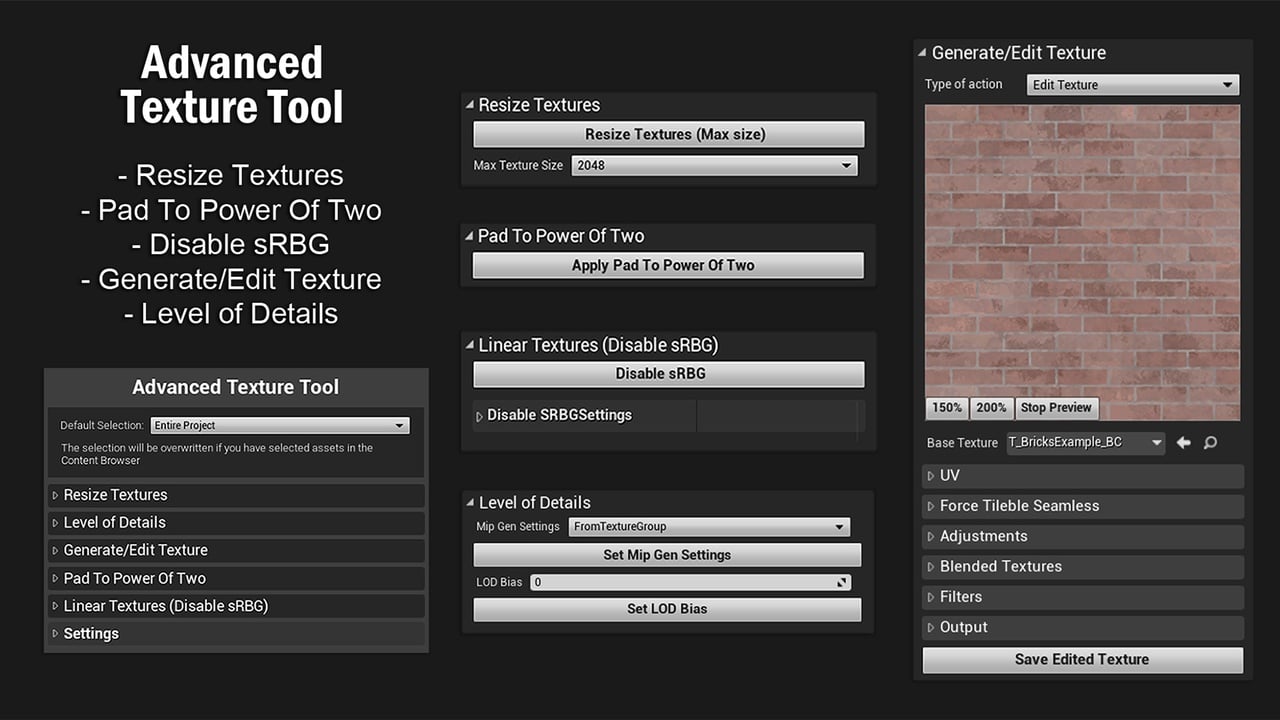Click Resize Textures (Max size)

667,134
